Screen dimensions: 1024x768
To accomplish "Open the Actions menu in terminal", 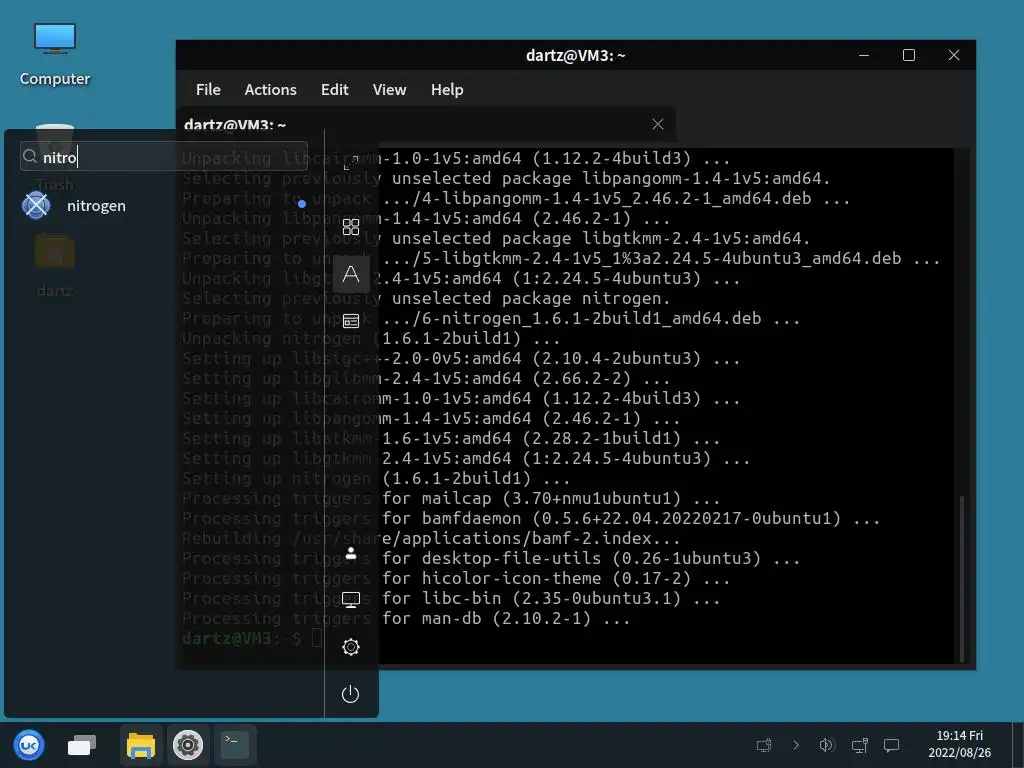I will (x=270, y=89).
